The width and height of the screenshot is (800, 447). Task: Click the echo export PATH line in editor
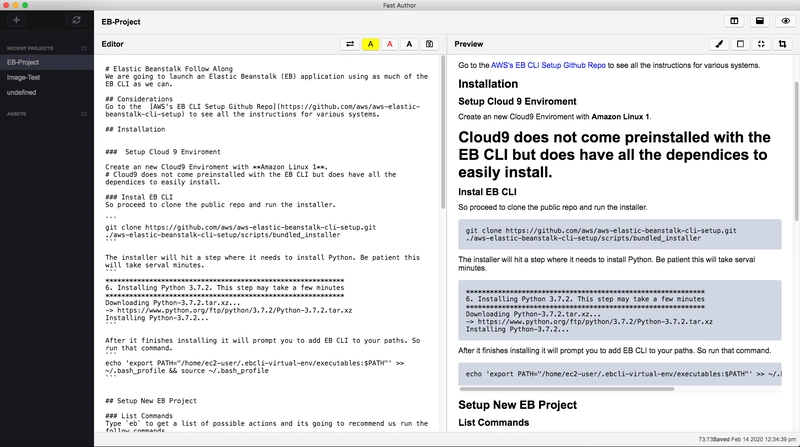255,363
